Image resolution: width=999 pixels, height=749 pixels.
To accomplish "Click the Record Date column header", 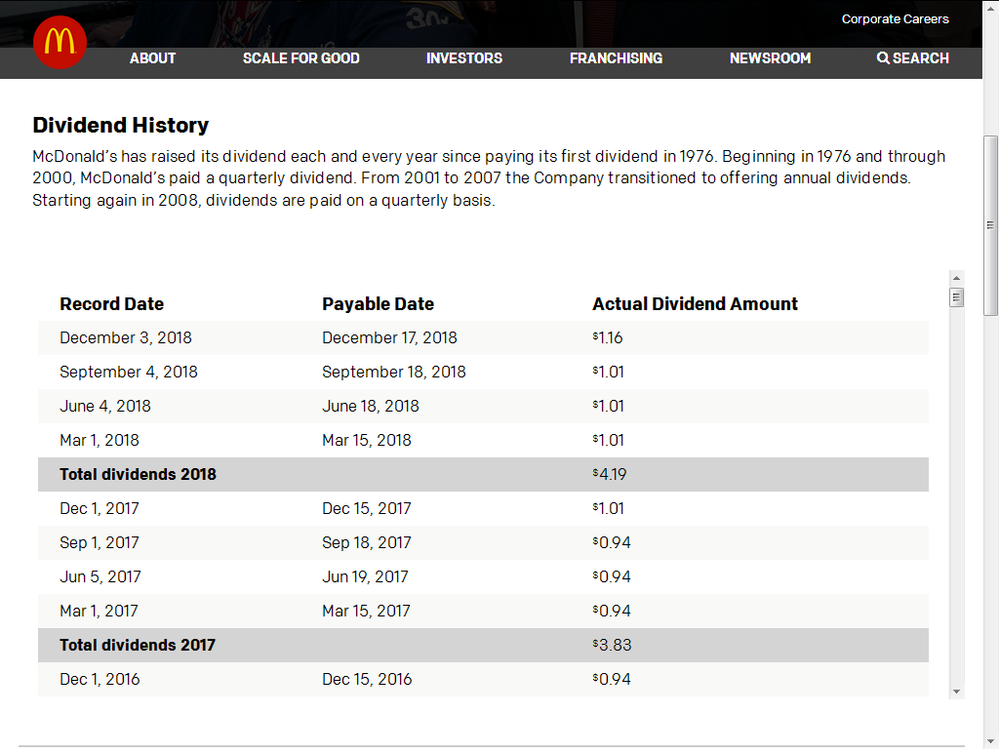I will tap(111, 304).
